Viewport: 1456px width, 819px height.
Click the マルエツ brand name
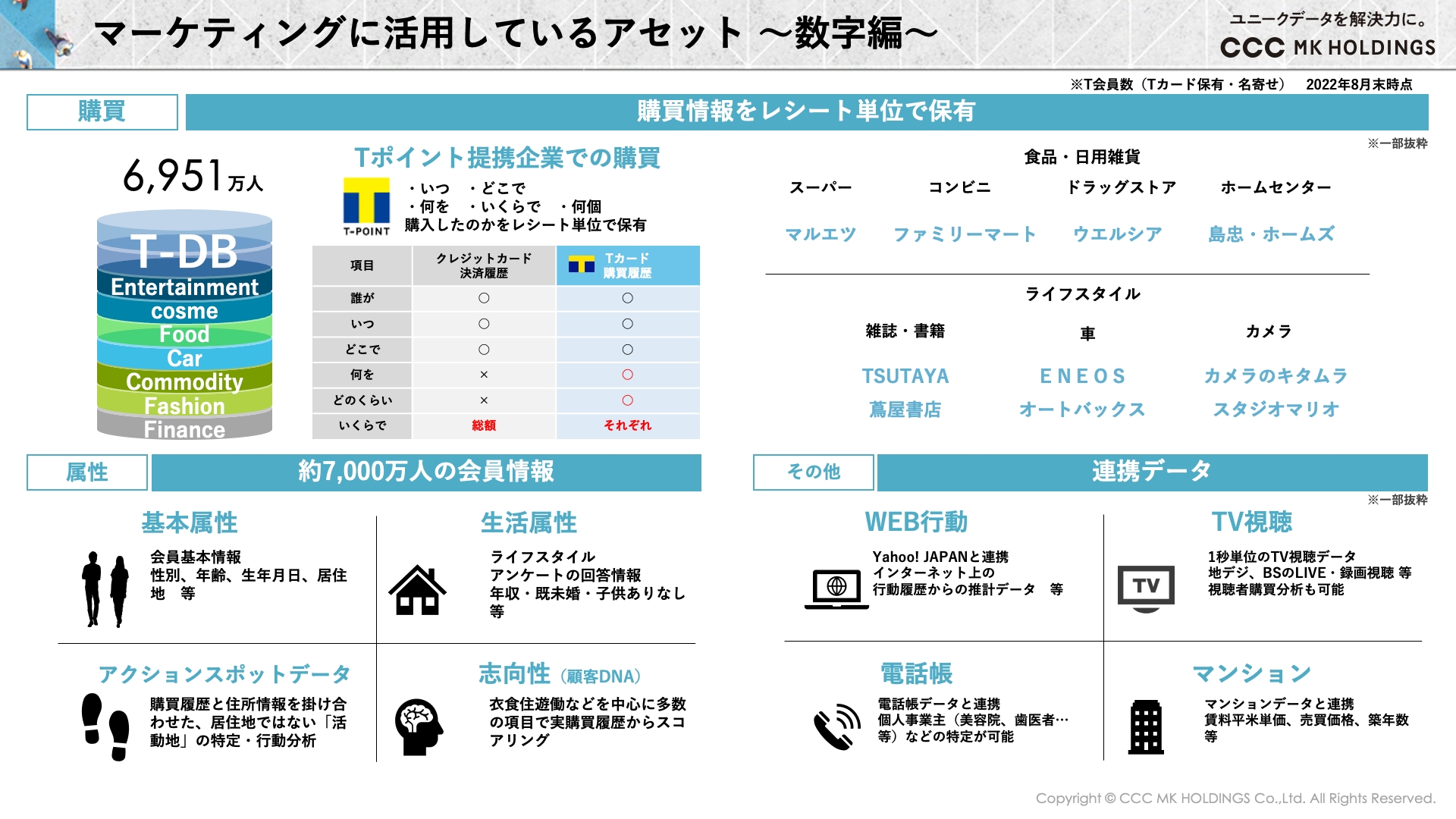pyautogui.click(x=821, y=234)
